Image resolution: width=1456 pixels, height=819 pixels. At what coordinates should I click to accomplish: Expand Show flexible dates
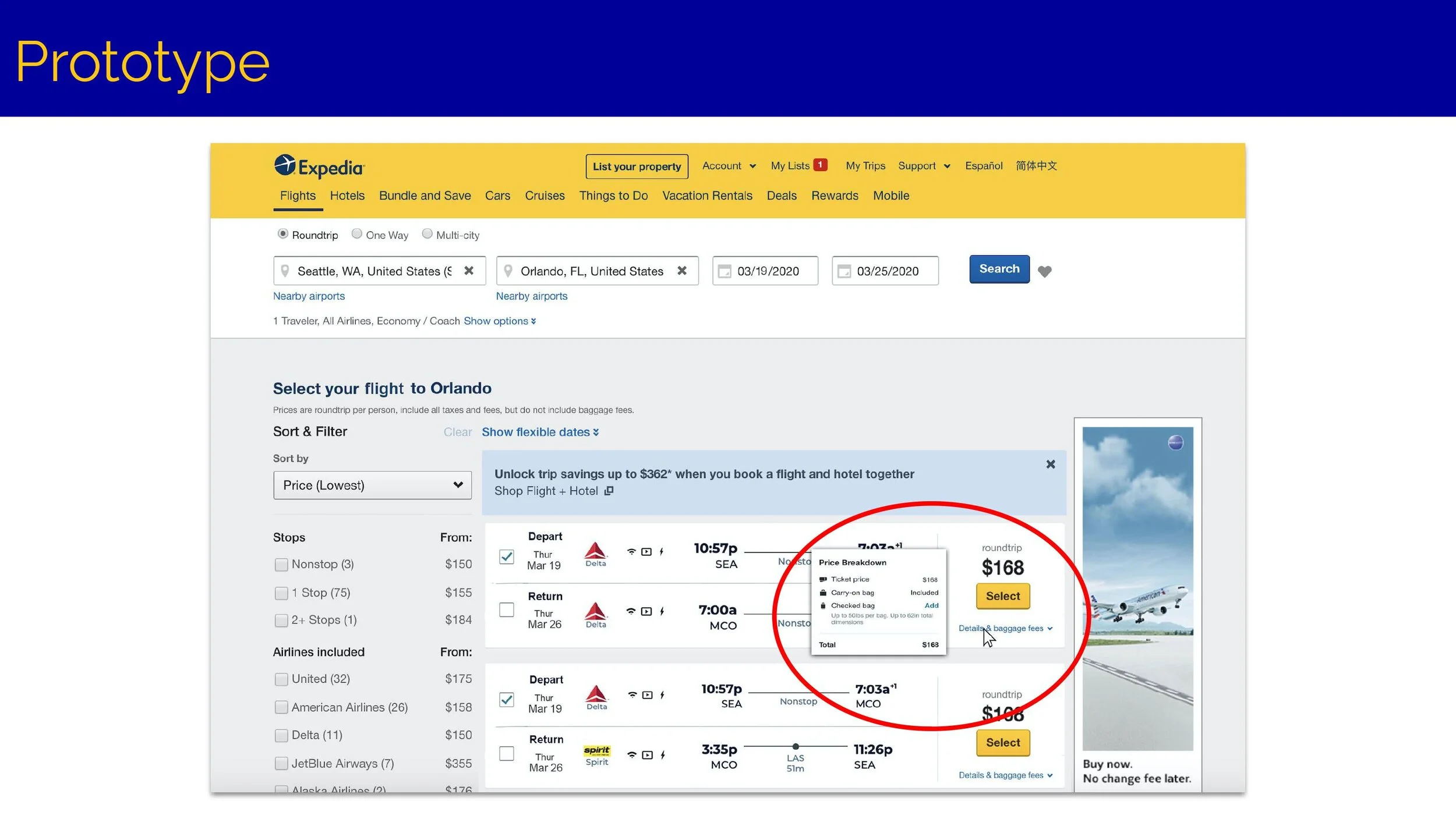539,432
